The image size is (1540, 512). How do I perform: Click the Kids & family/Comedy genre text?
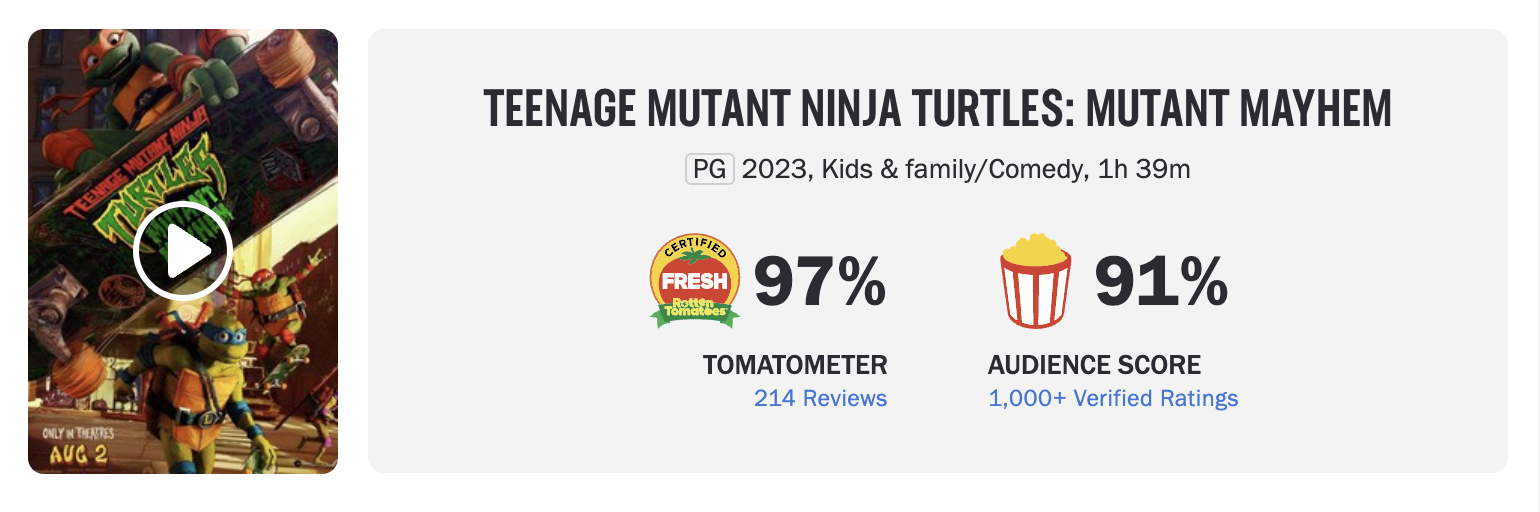coord(953,169)
